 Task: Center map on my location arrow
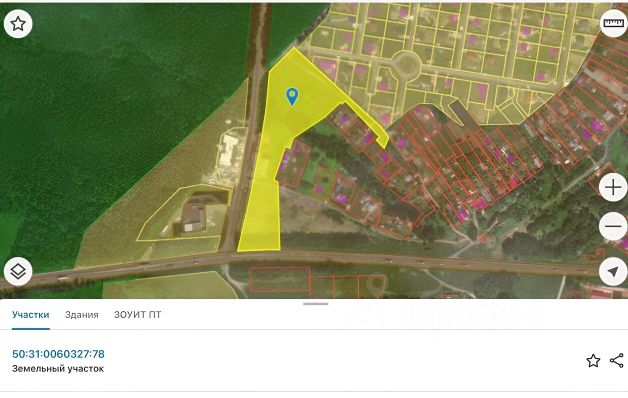[x=613, y=272]
